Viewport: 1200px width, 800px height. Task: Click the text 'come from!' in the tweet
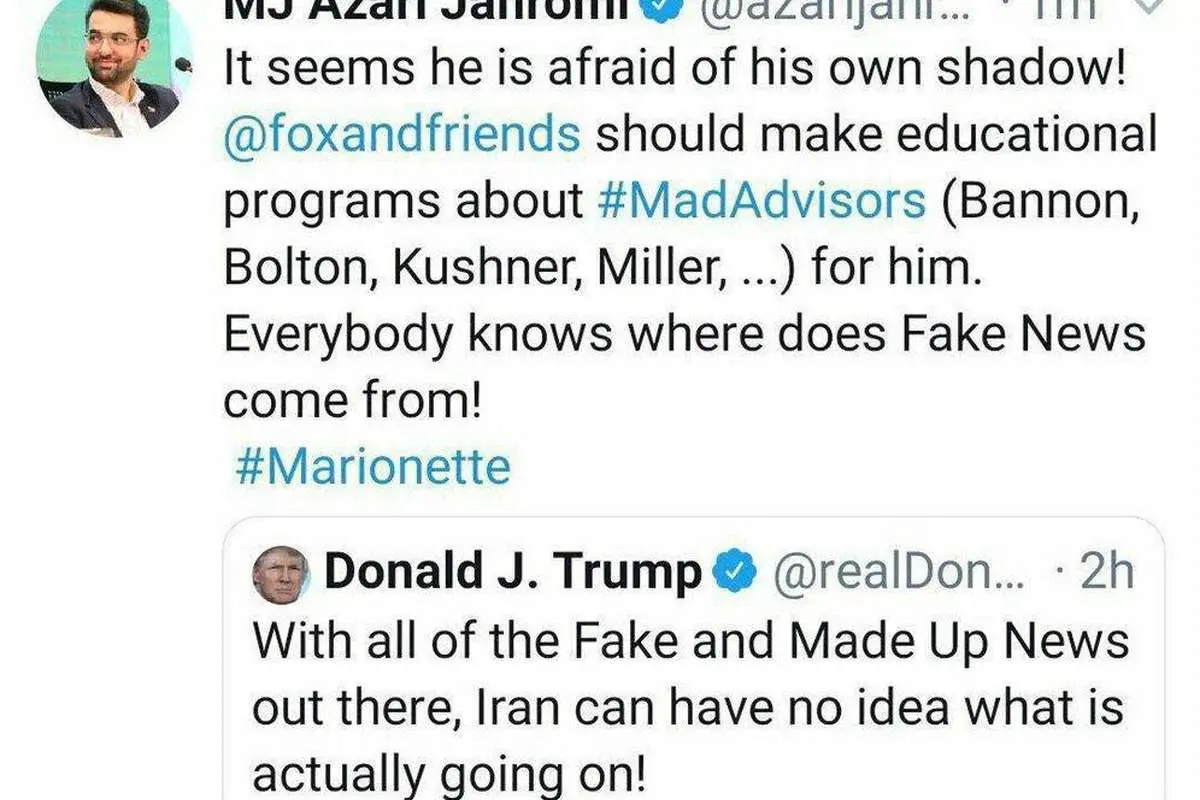353,401
